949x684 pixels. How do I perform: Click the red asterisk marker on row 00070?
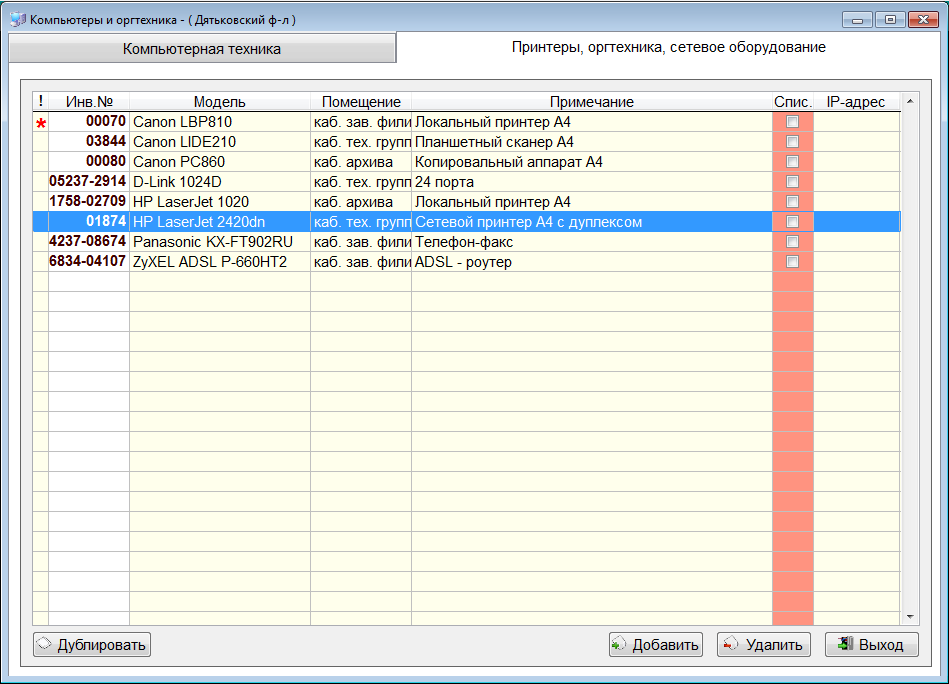point(41,123)
